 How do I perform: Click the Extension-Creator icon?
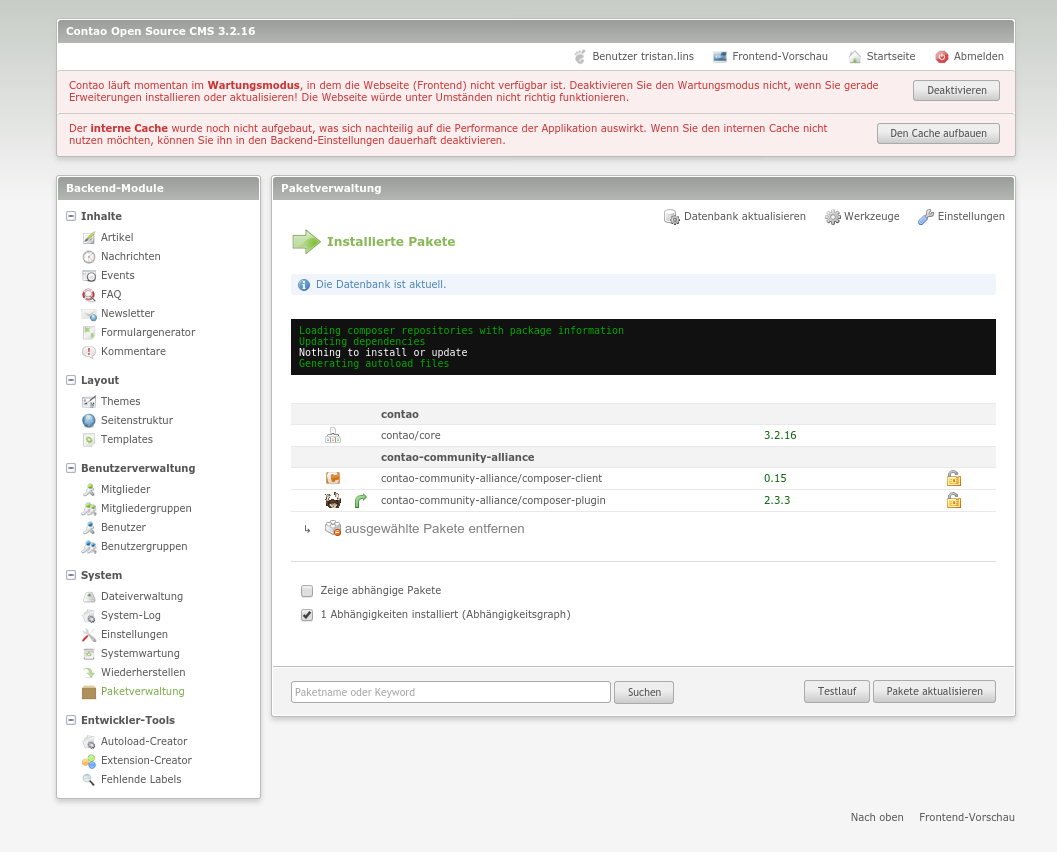88,760
